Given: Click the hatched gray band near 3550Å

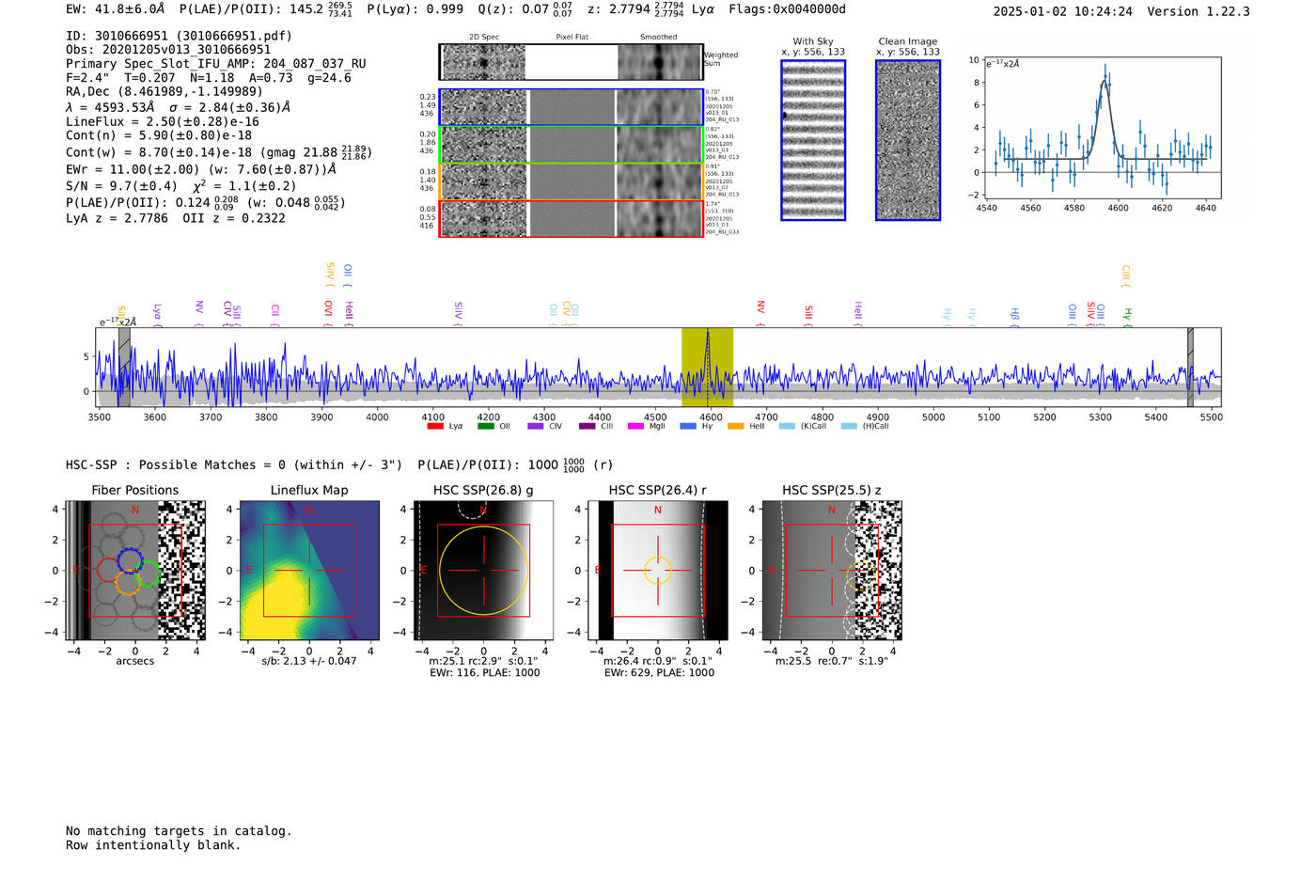Looking at the screenshot, I should pyautogui.click(x=124, y=367).
